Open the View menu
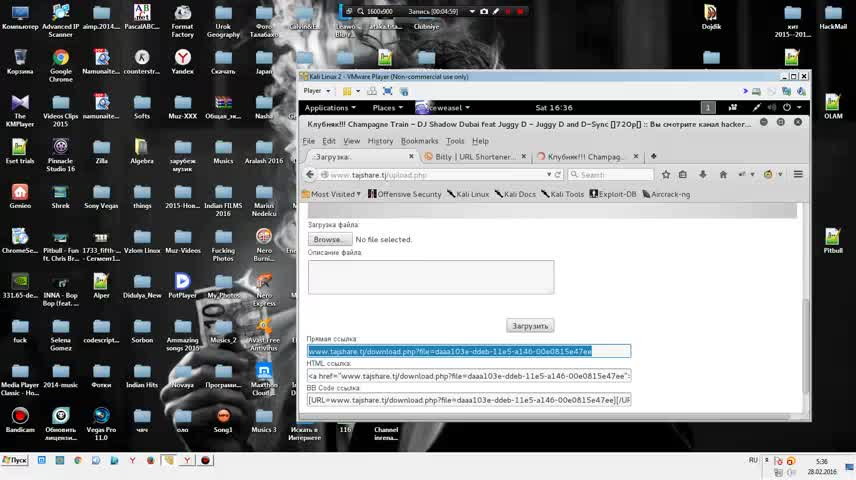The height and width of the screenshot is (480, 856). (352, 141)
